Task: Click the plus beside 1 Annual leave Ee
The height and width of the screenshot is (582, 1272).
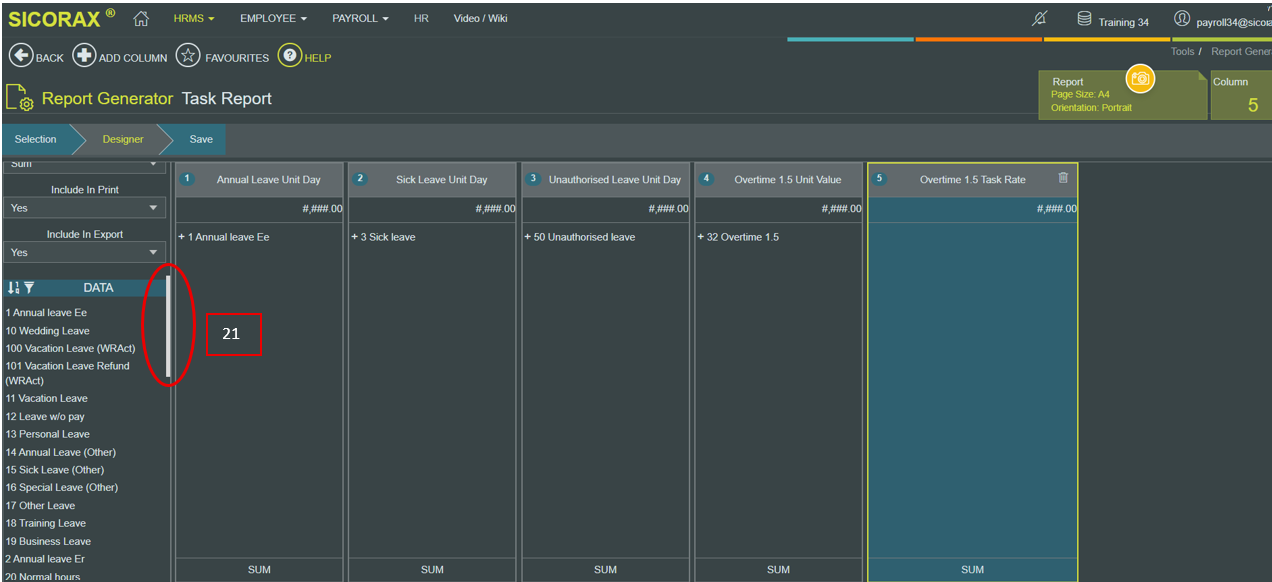Action: pyautogui.click(x=182, y=237)
